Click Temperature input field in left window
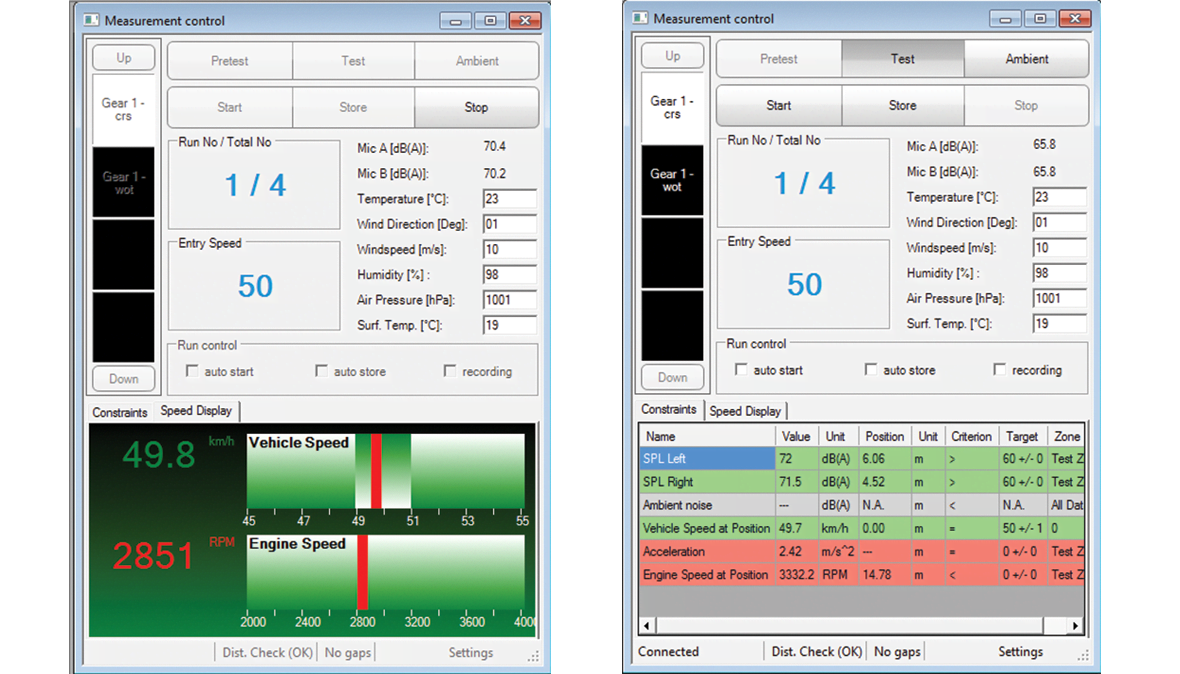Screen dimensions: 1180x674 [x=509, y=199]
